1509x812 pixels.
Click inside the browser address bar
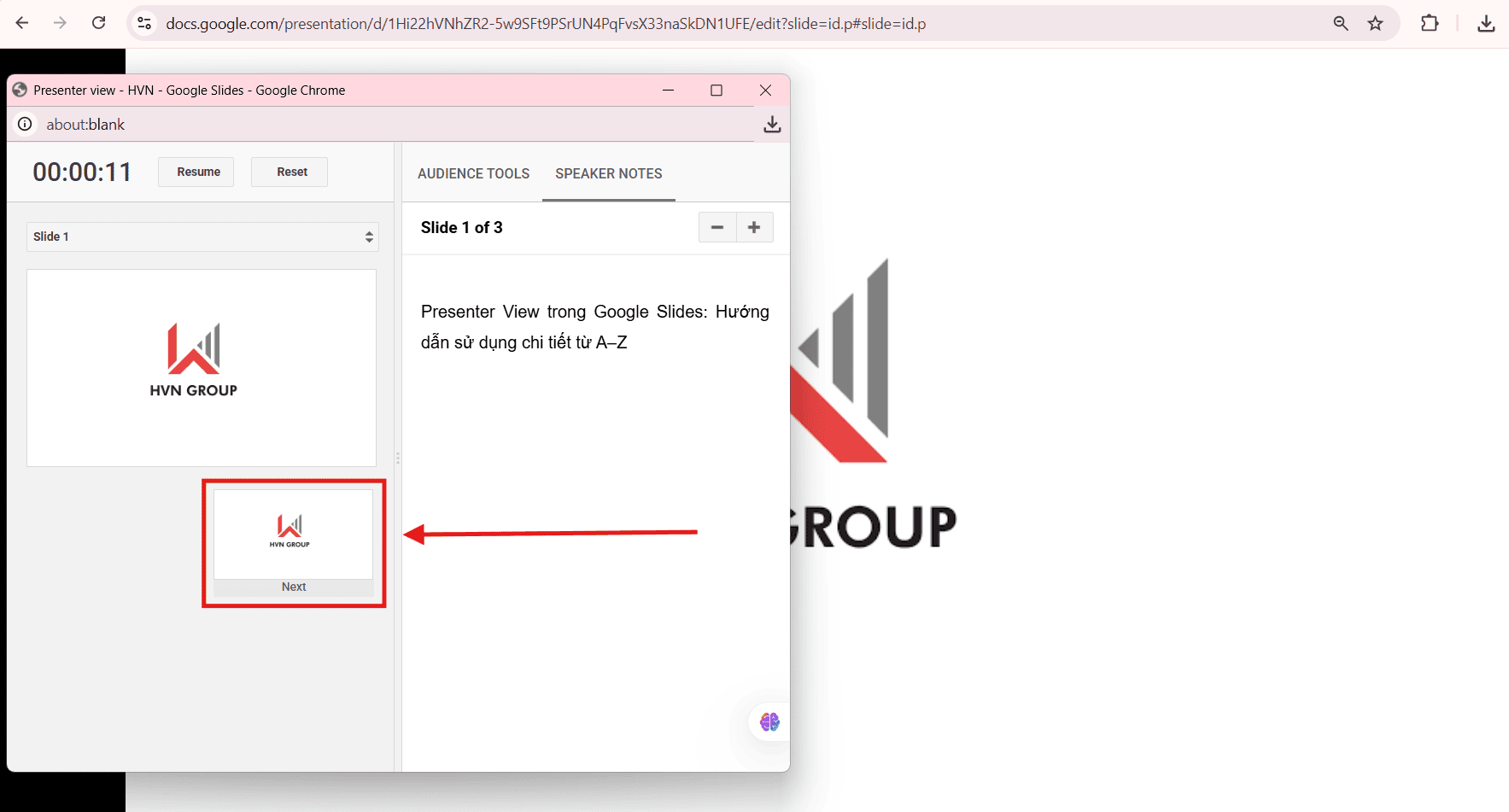(547, 23)
